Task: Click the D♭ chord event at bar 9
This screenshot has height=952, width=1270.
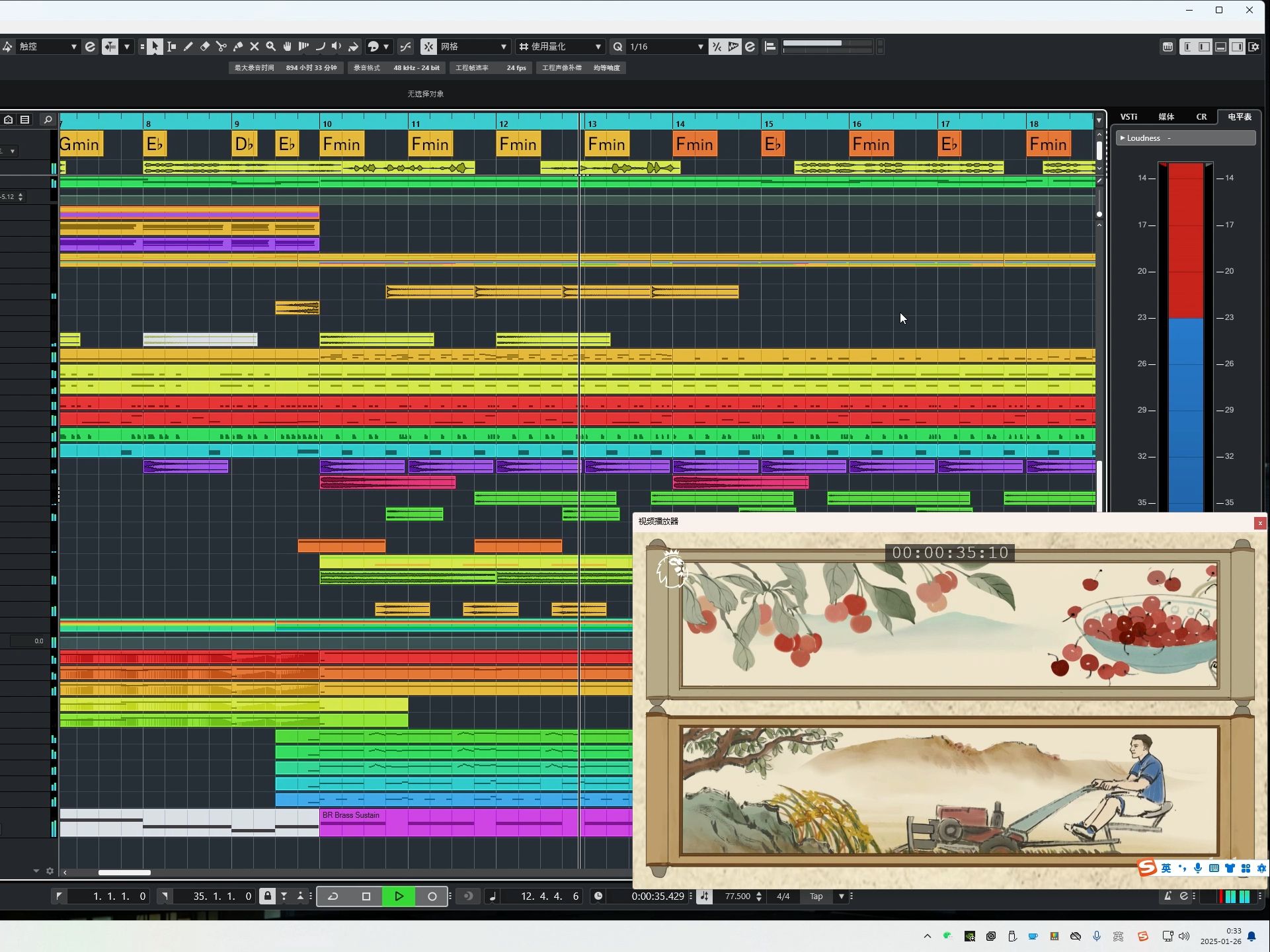Action: click(244, 144)
